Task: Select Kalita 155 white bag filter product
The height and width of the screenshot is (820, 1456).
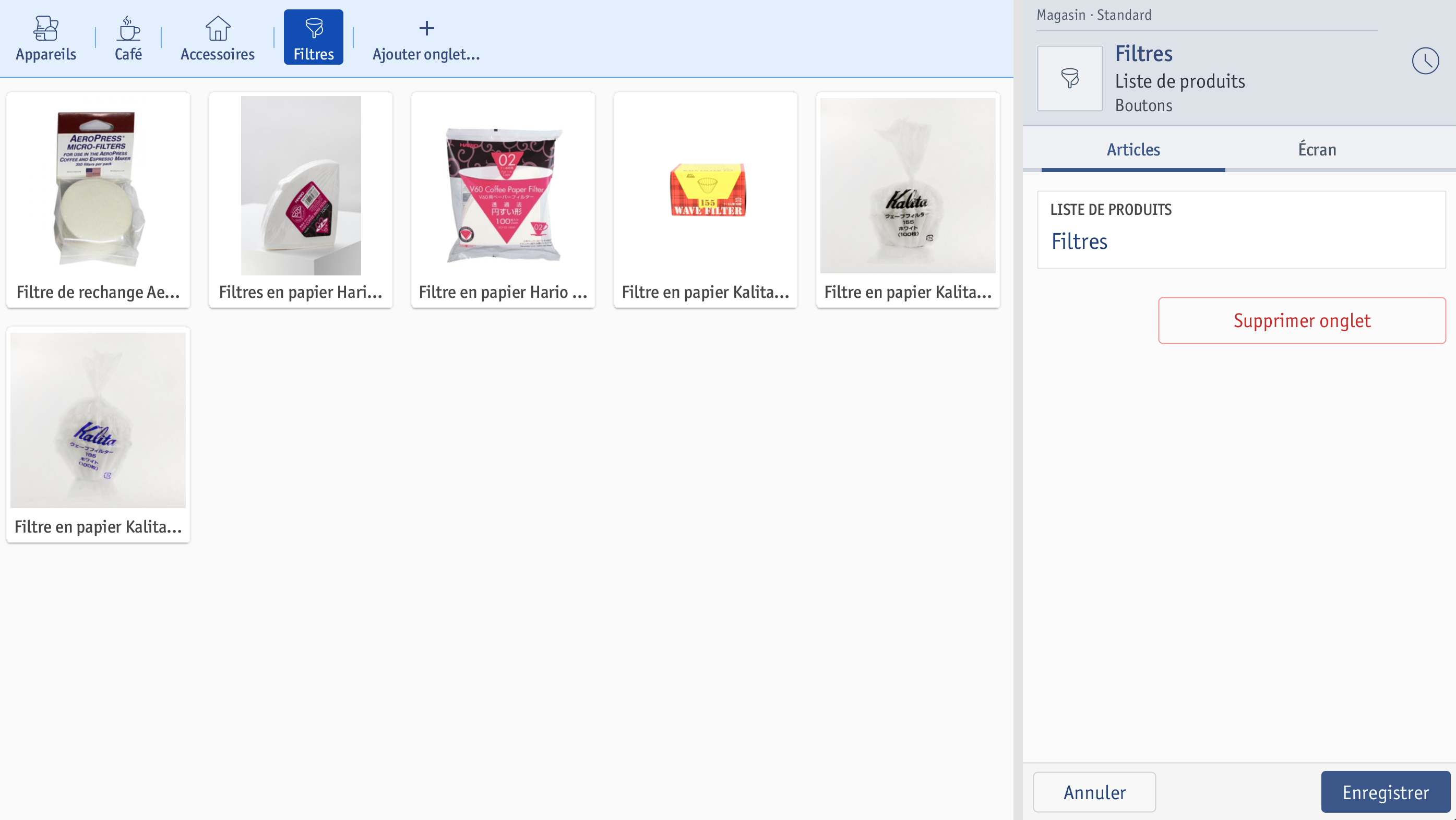Action: coord(908,200)
